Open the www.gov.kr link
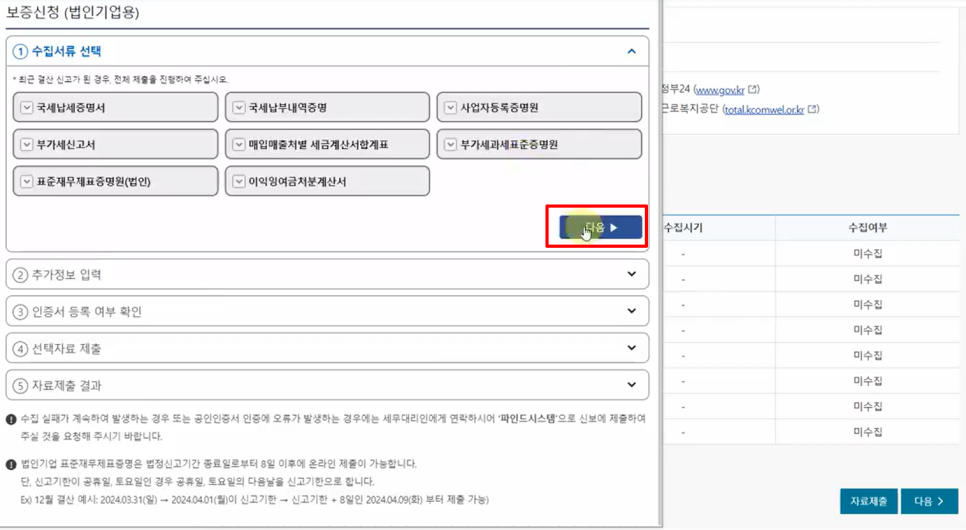The image size is (966, 530). 719,90
